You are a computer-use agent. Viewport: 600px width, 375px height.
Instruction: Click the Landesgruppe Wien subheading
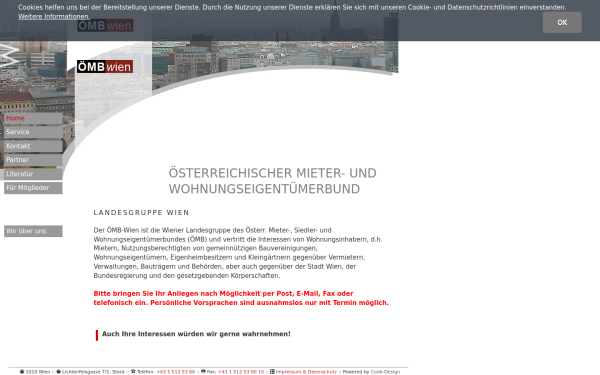[x=141, y=213]
